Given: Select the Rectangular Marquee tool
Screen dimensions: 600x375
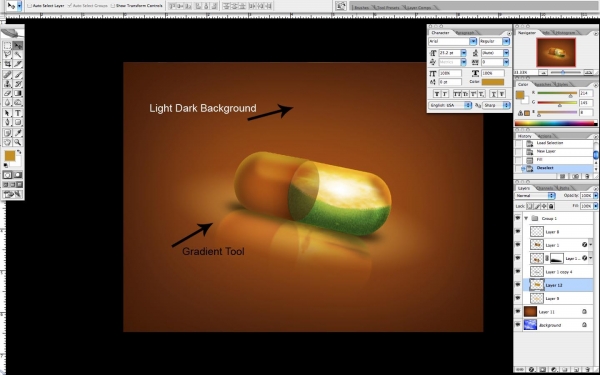Looking at the screenshot, I should [7, 46].
